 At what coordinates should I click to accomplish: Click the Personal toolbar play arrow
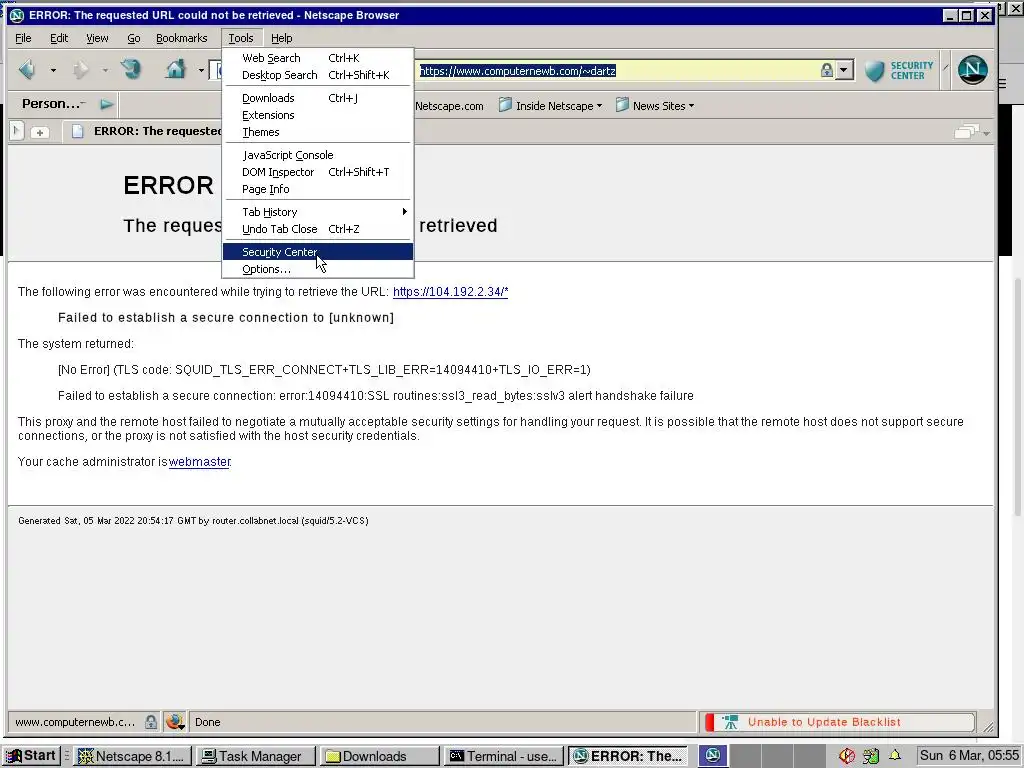(107, 104)
